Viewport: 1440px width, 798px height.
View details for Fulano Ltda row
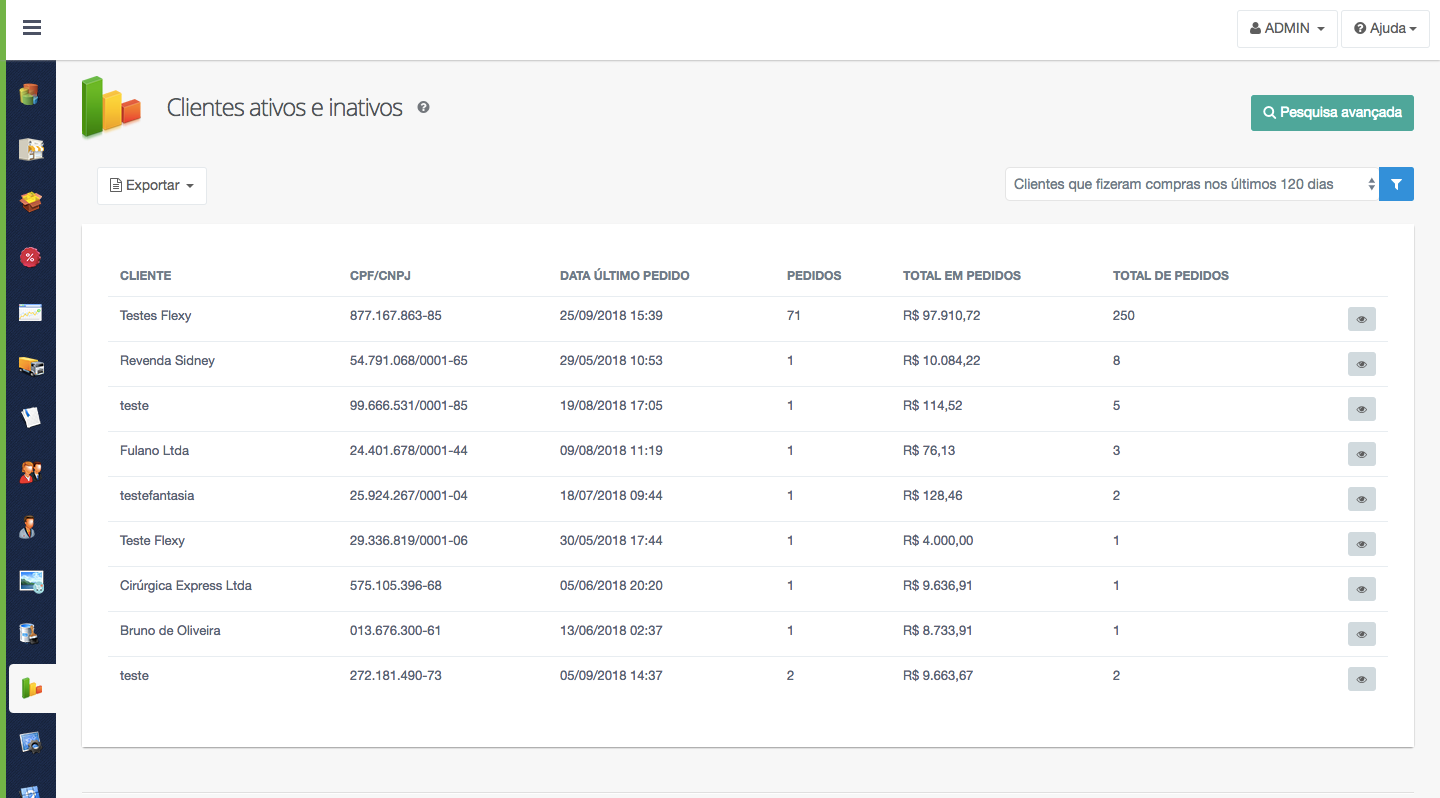coord(1361,454)
